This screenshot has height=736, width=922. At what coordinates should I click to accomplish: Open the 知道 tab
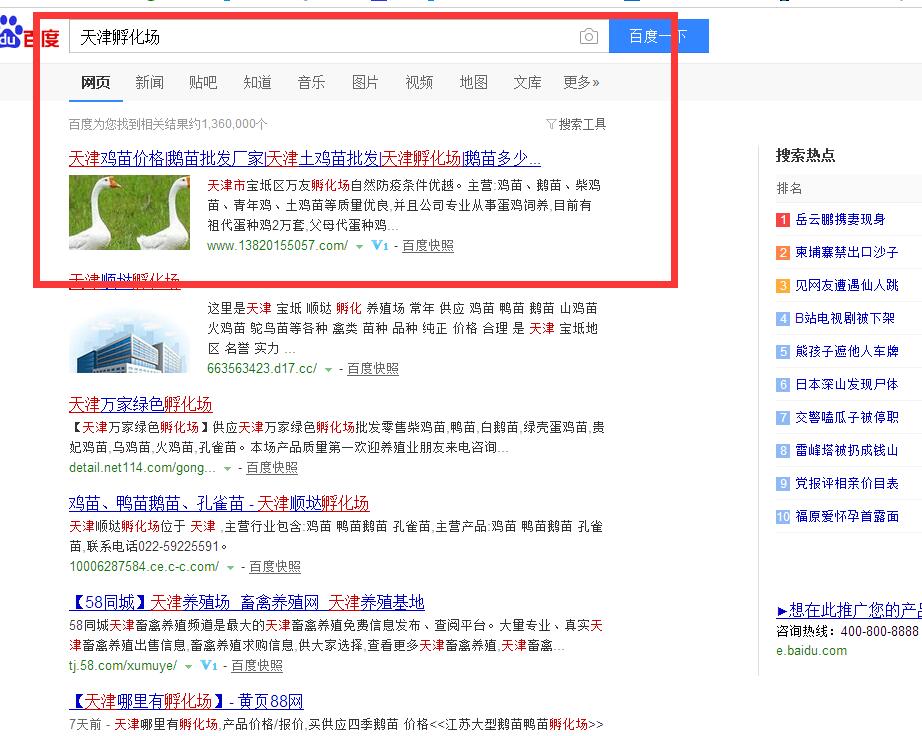coord(257,82)
